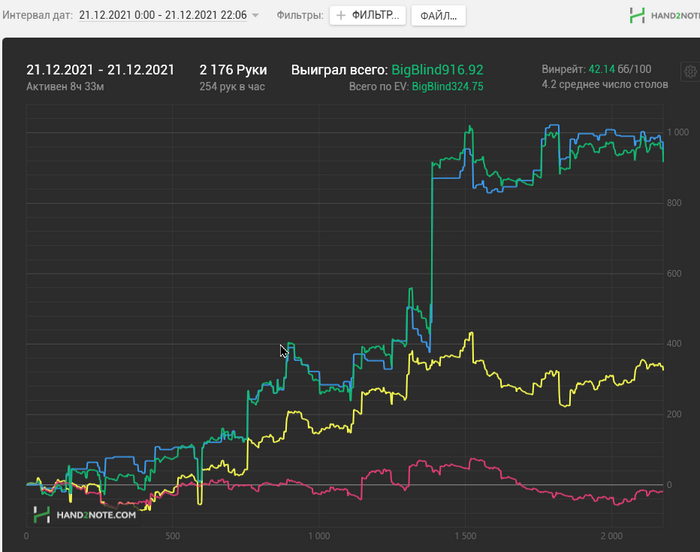Screen dimensions: 700x552
Task: Click the 4.2 среднее число столов text
Action: pyautogui.click(x=605, y=84)
